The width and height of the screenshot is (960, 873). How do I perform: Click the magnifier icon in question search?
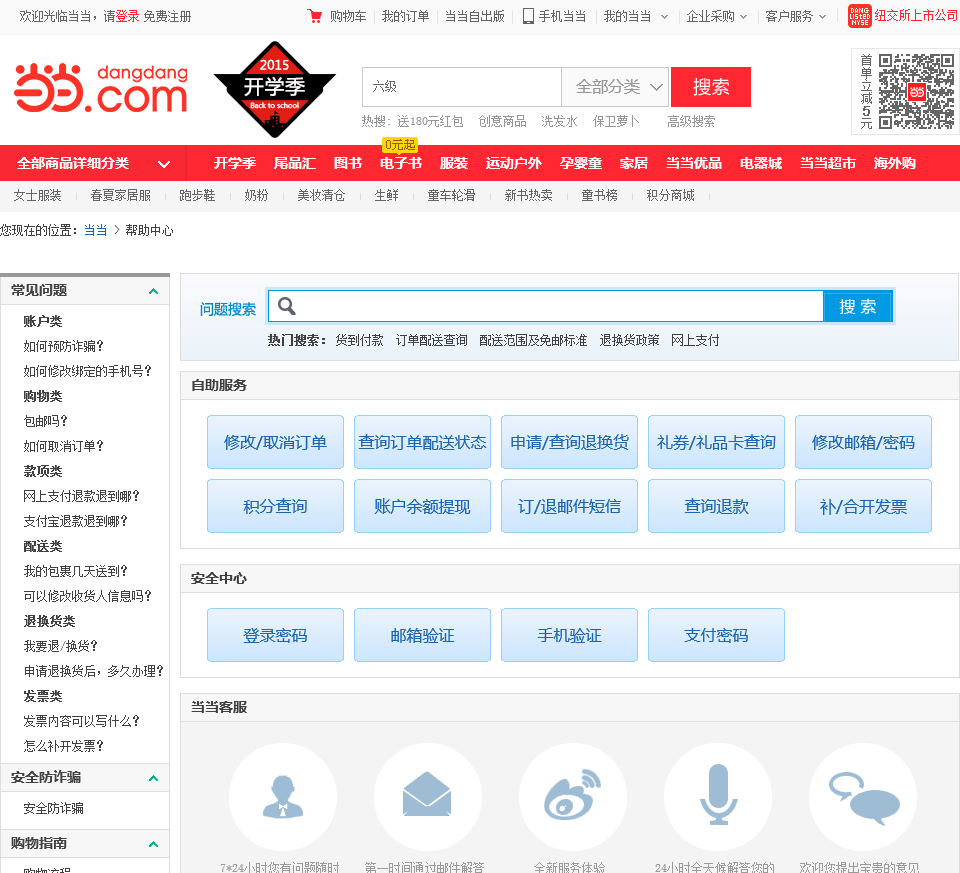tap(287, 306)
